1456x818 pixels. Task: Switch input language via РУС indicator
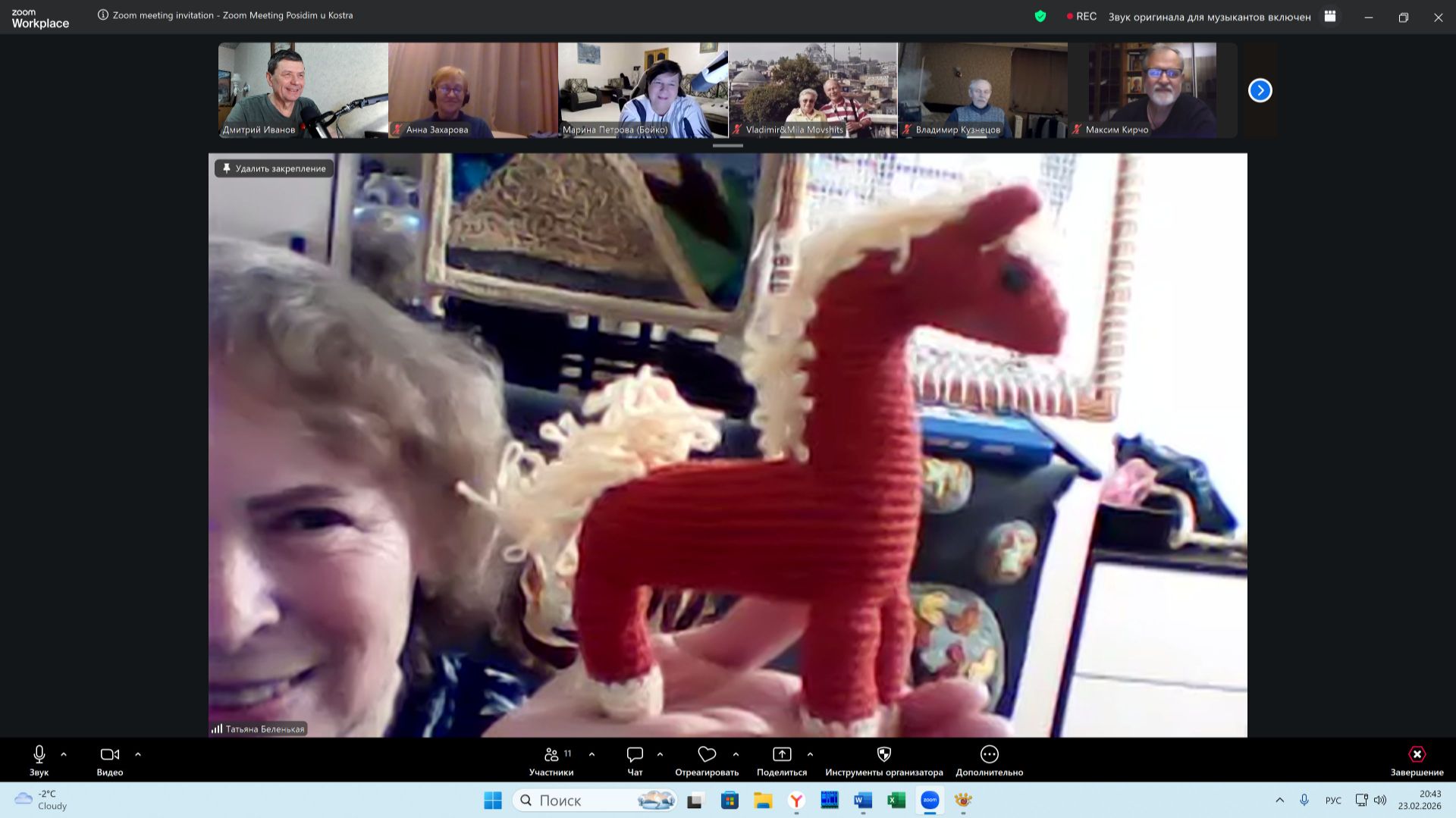[x=1333, y=801]
